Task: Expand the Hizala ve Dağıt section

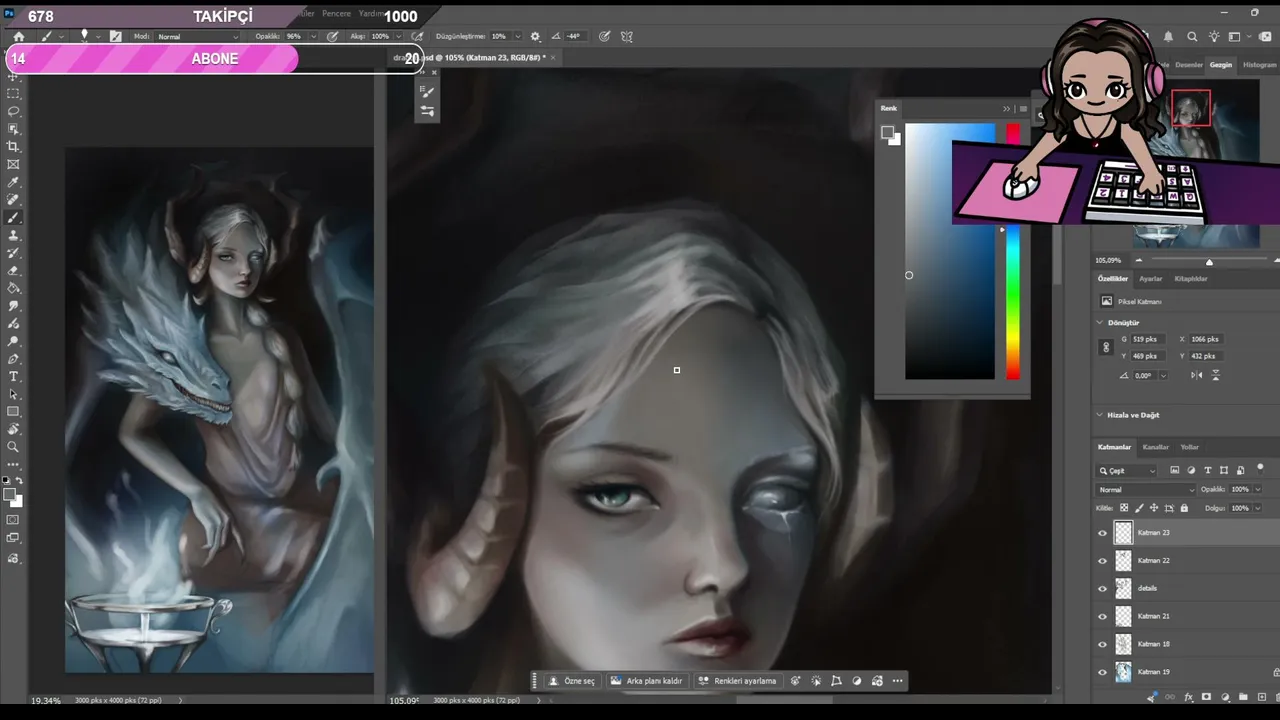Action: point(1100,415)
